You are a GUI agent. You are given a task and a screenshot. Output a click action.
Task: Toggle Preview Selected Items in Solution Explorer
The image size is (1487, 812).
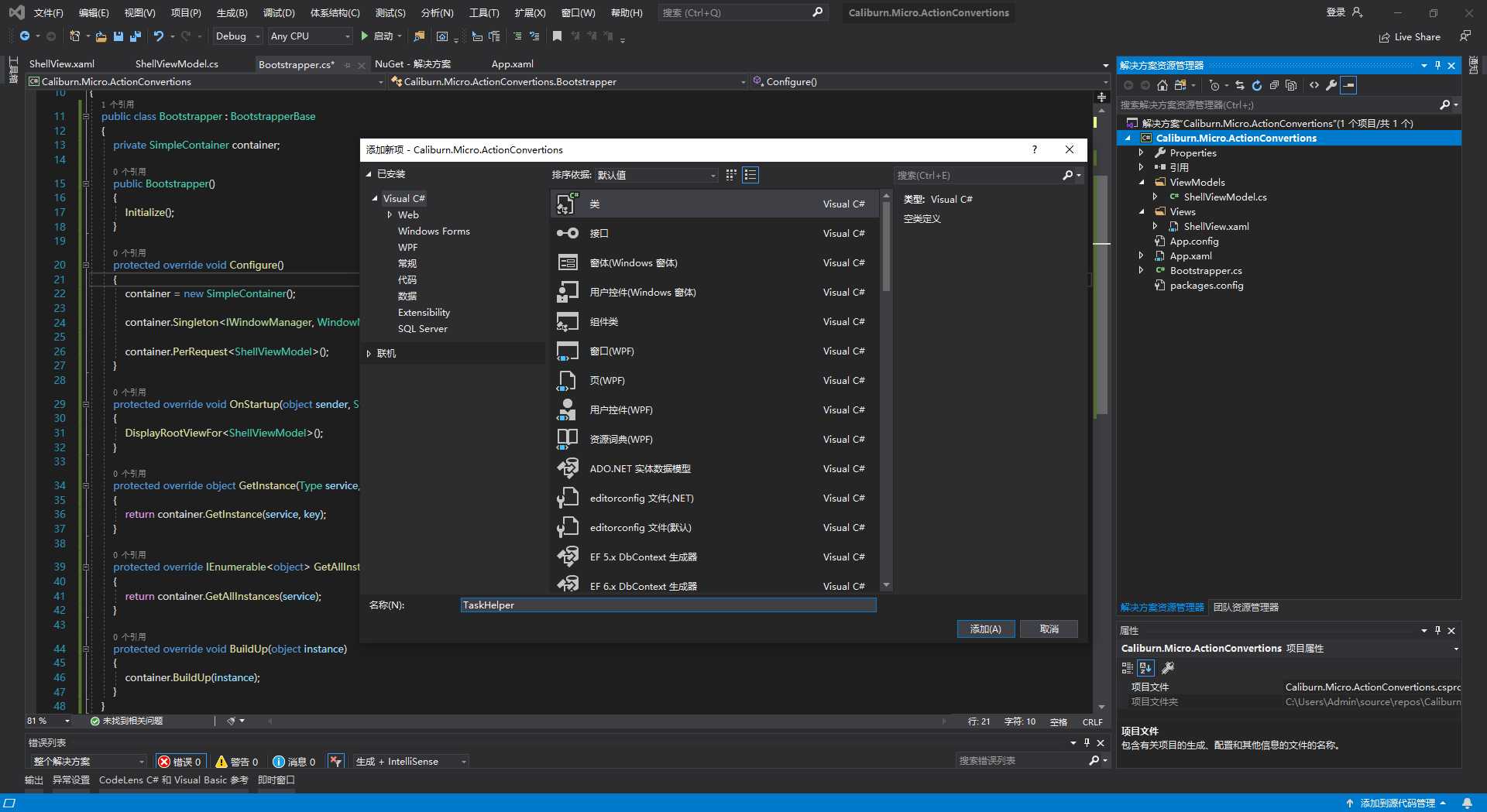[1349, 85]
